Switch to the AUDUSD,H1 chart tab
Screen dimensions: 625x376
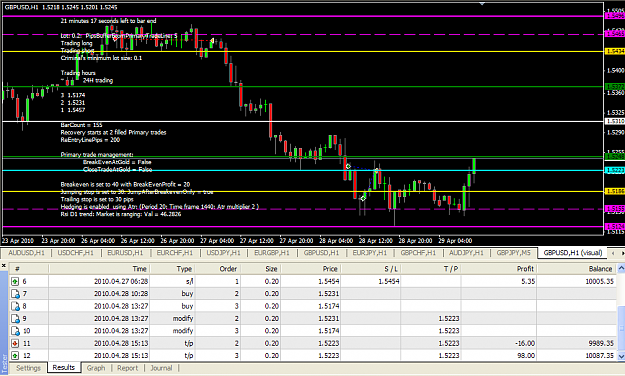tap(26, 253)
